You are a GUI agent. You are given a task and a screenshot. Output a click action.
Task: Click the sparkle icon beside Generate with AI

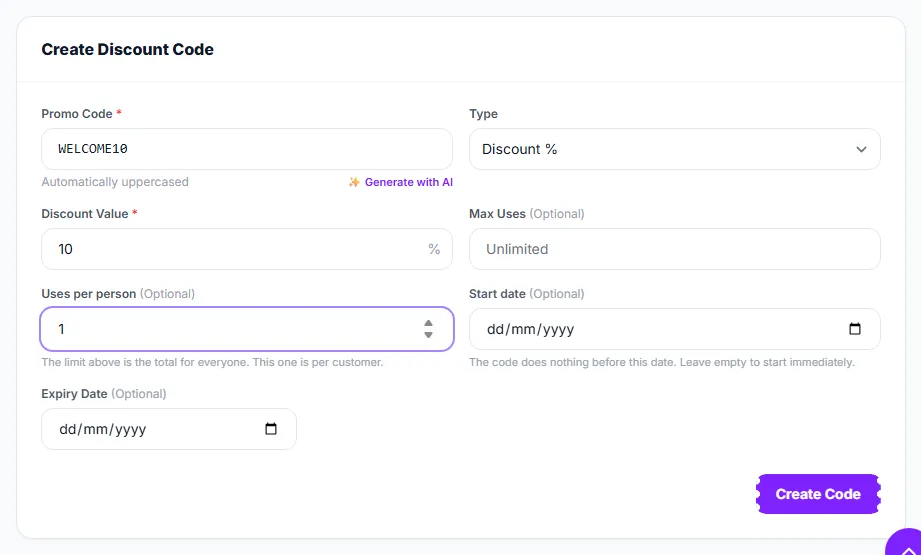point(354,182)
